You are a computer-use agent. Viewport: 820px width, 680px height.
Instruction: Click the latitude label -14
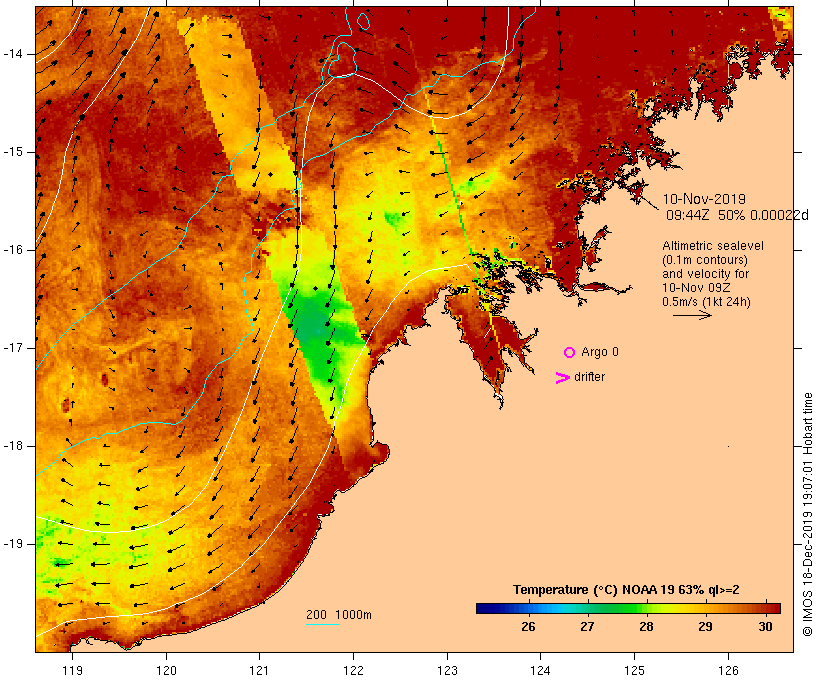pyautogui.click(x=13, y=54)
